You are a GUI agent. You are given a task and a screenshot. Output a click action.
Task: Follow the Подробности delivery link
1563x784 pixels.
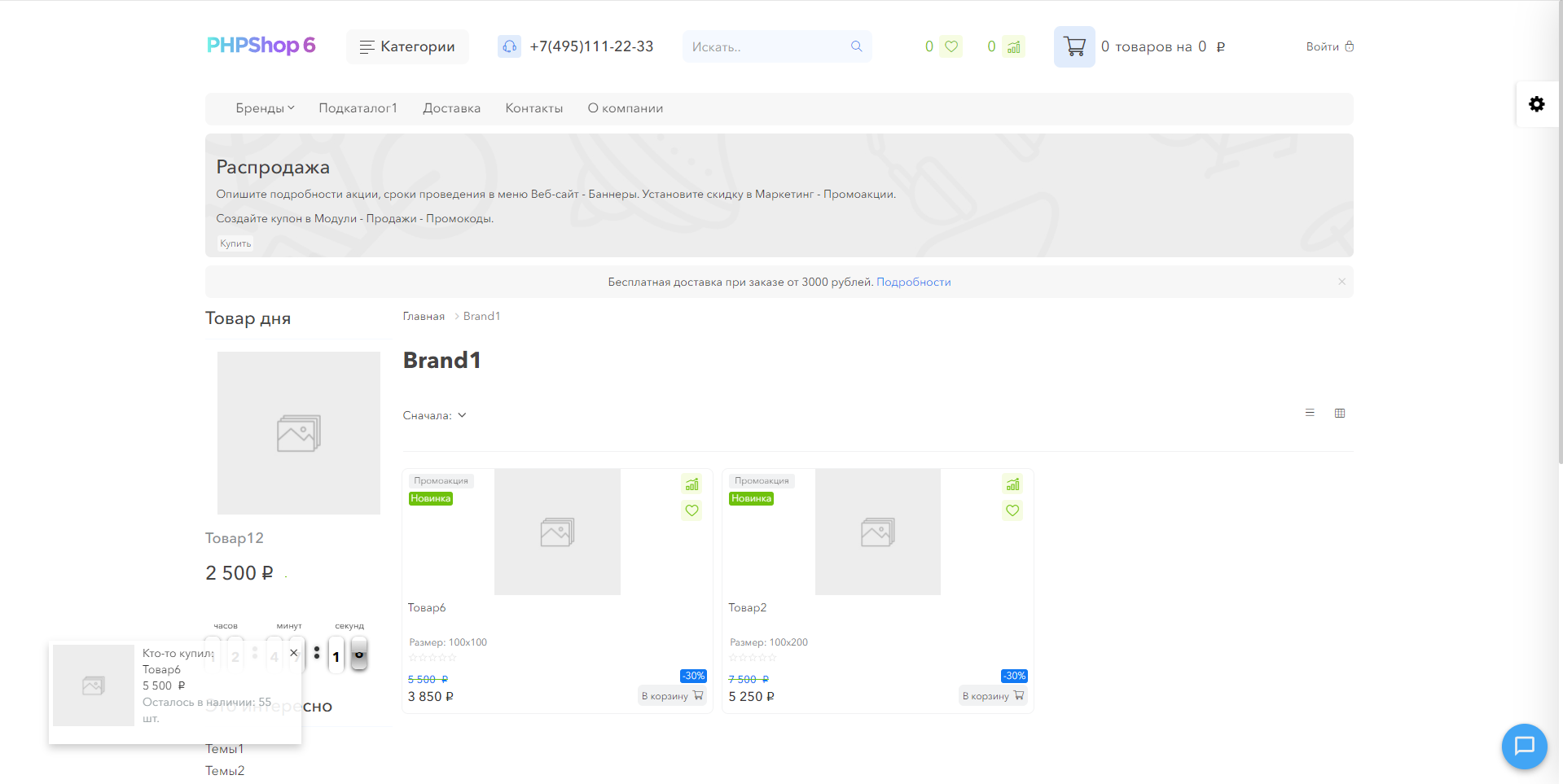(914, 282)
